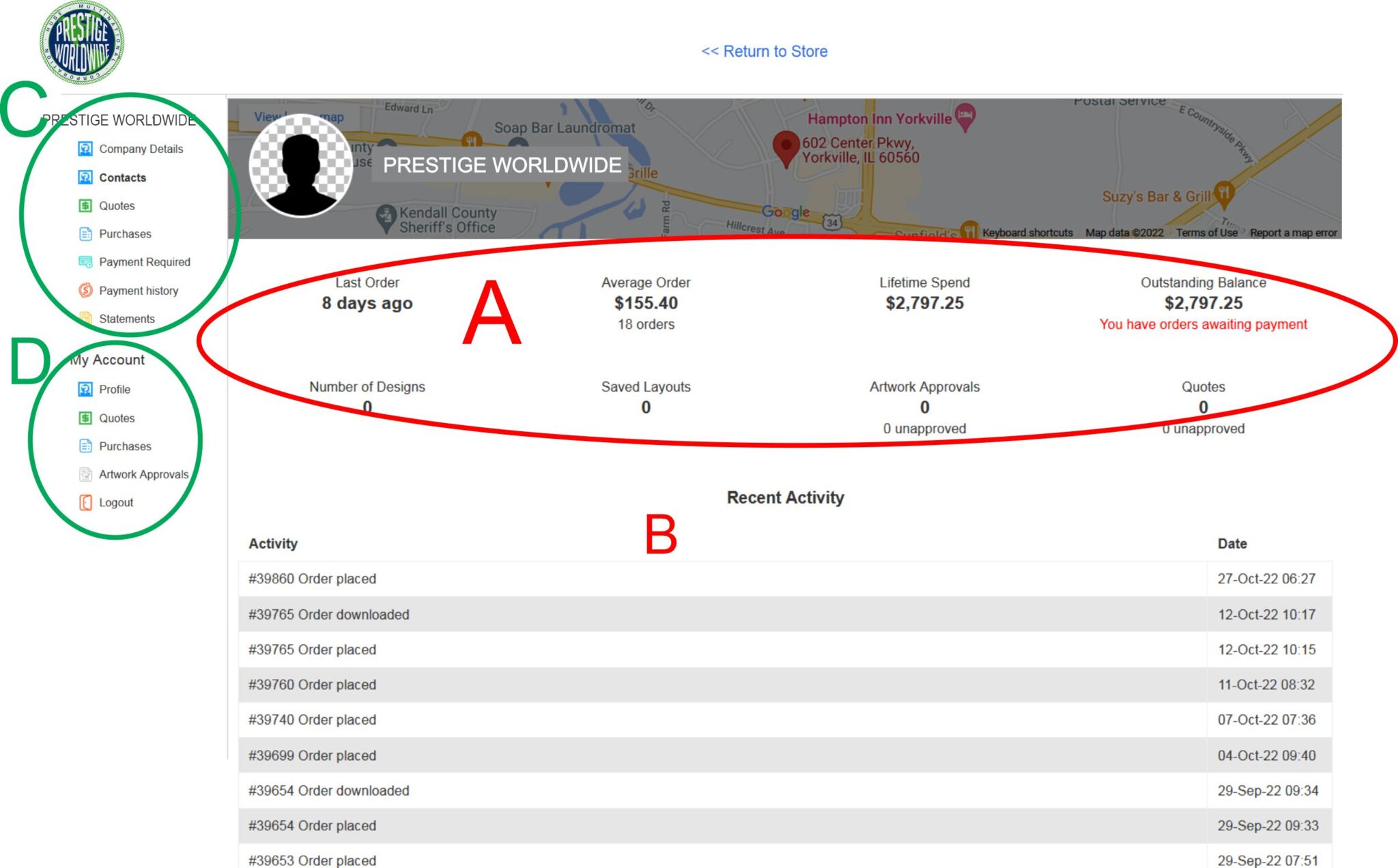
Task: Click the Logout door icon
Action: 85,503
